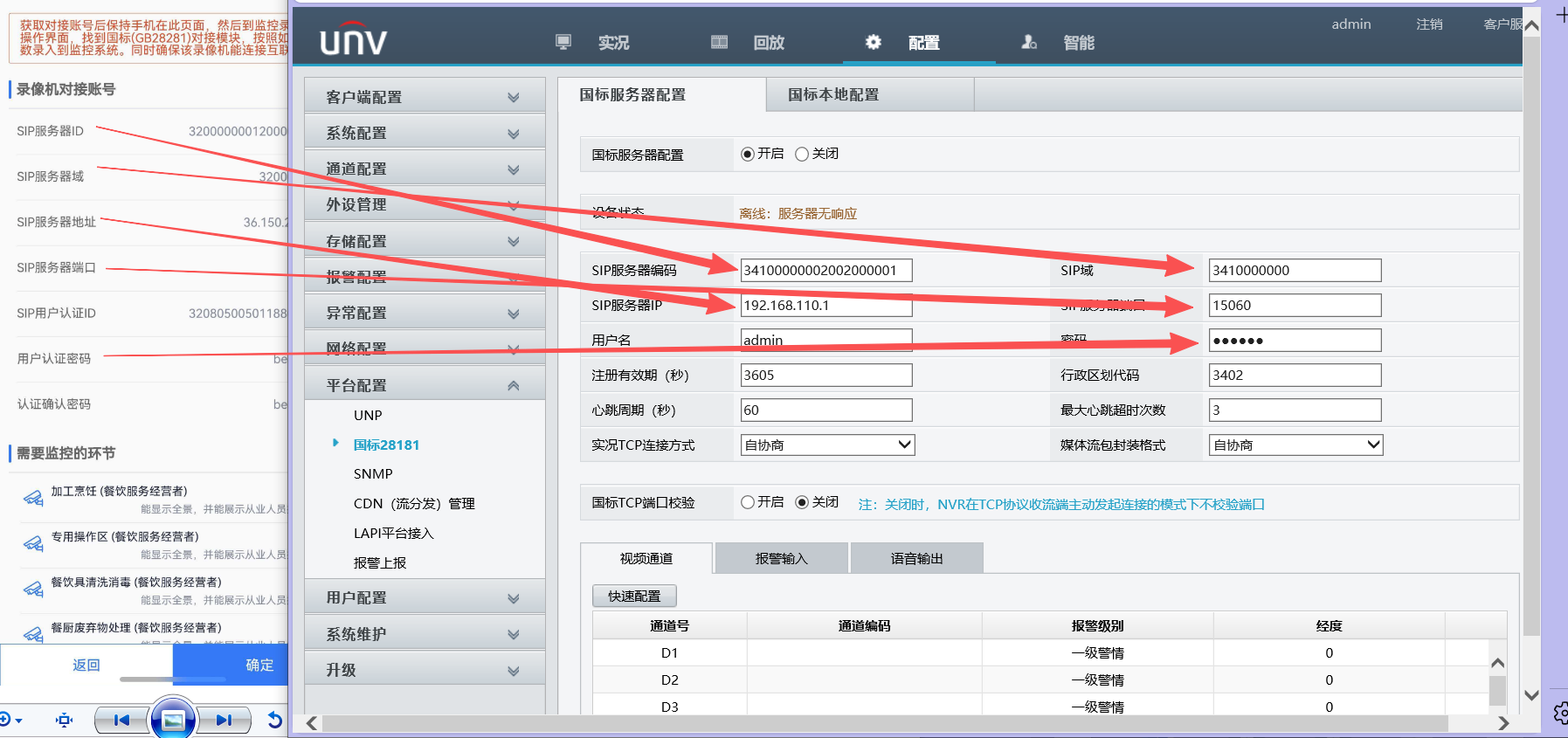Open the 实况TCP连接方式 dropdown
Viewport: 1568px width, 738px height.
pos(826,445)
